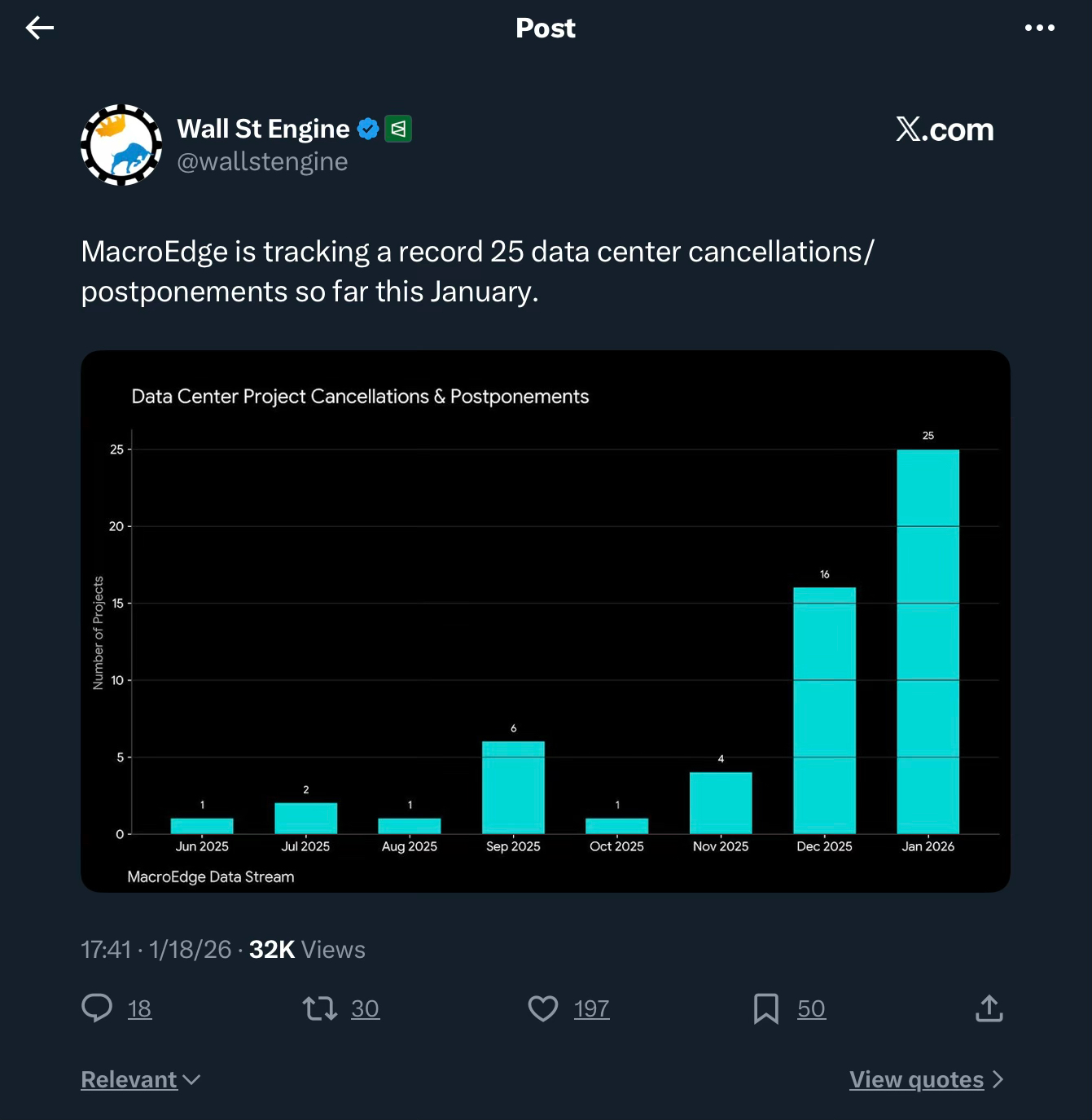This screenshot has width=1092, height=1120.
Task: Click the blue verified checkmark badge
Action: click(x=368, y=129)
